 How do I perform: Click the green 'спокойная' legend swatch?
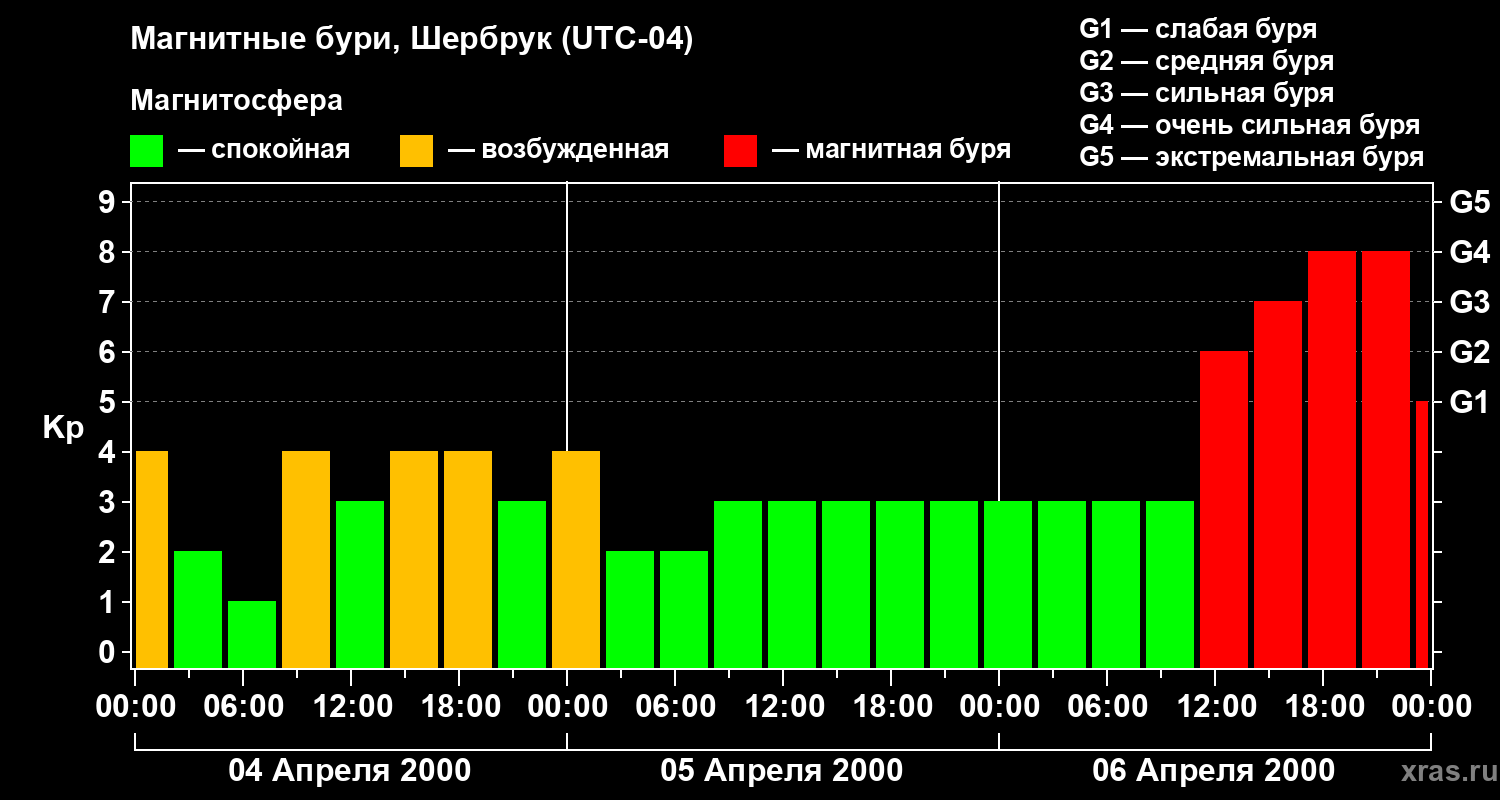point(147,151)
